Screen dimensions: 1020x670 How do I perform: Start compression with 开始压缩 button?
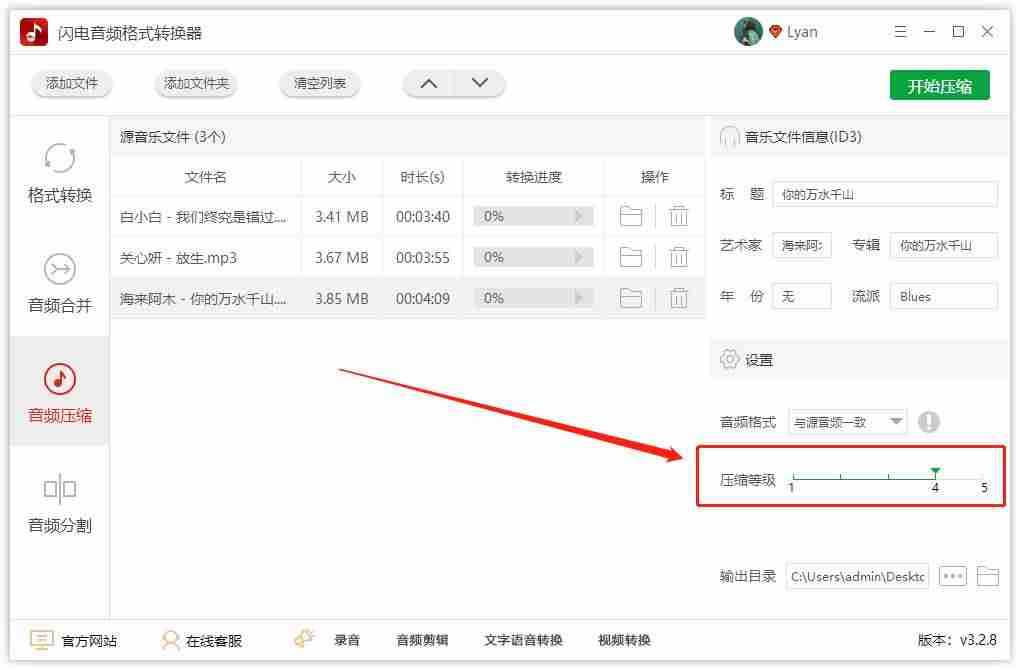(939, 85)
